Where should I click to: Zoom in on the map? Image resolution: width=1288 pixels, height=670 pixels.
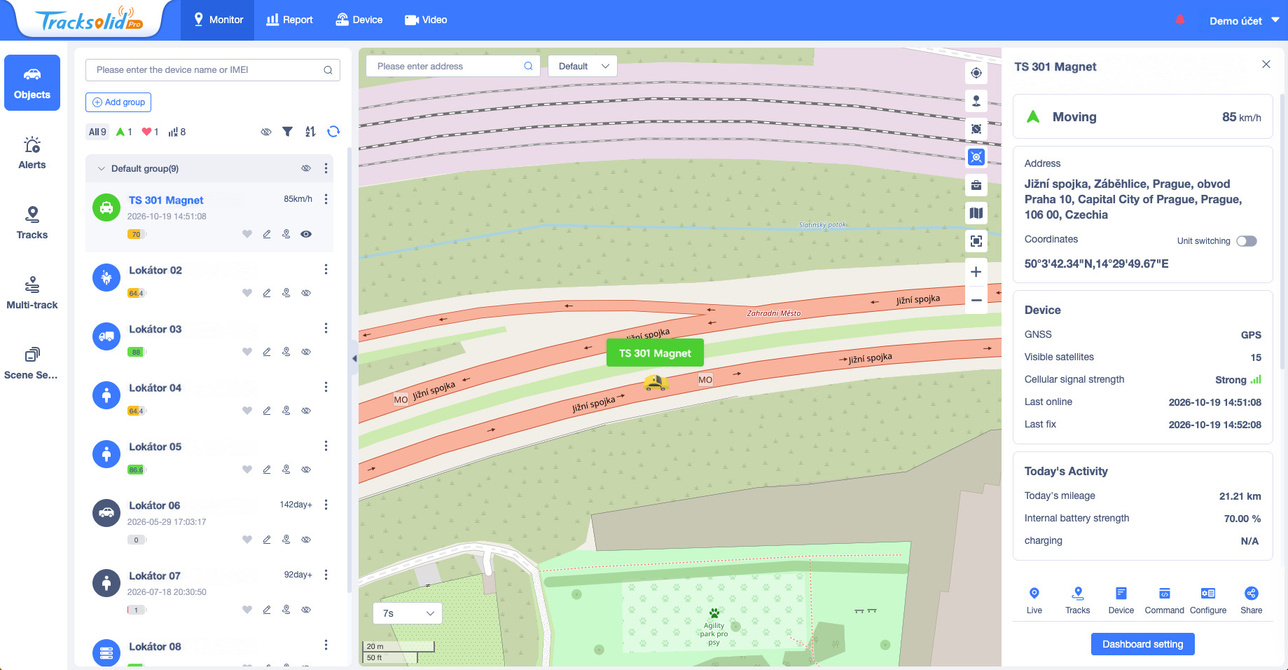[976, 272]
